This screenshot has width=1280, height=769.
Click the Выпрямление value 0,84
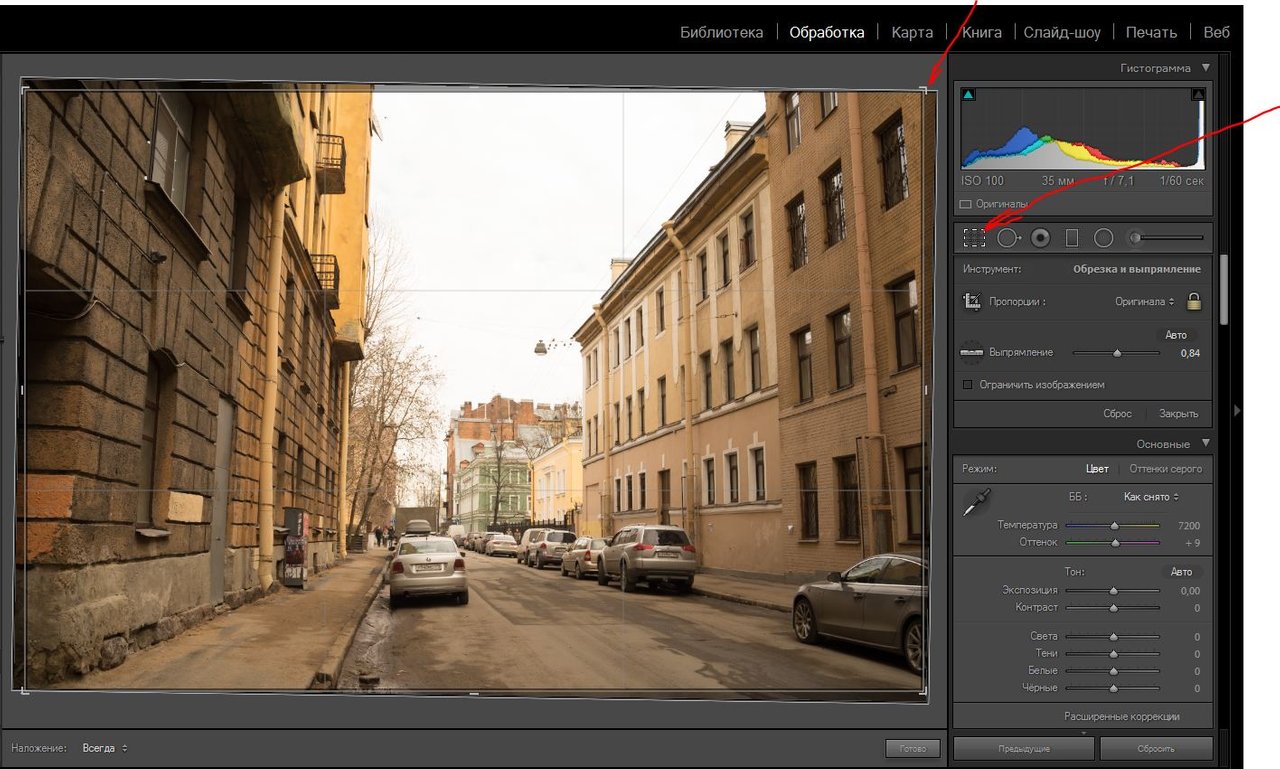click(x=1189, y=353)
